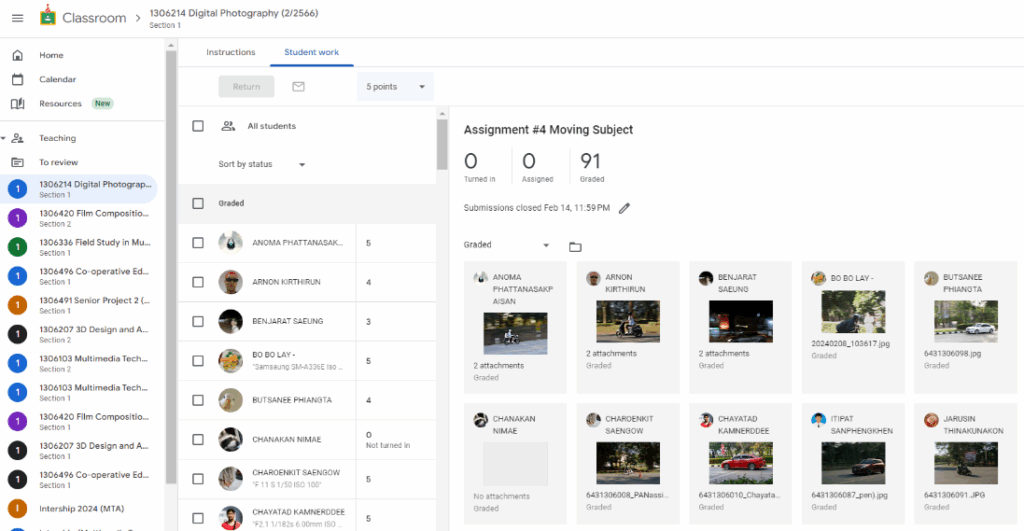Open BUTSANEE PHIANGTA's submission thumbnail

tap(965, 321)
